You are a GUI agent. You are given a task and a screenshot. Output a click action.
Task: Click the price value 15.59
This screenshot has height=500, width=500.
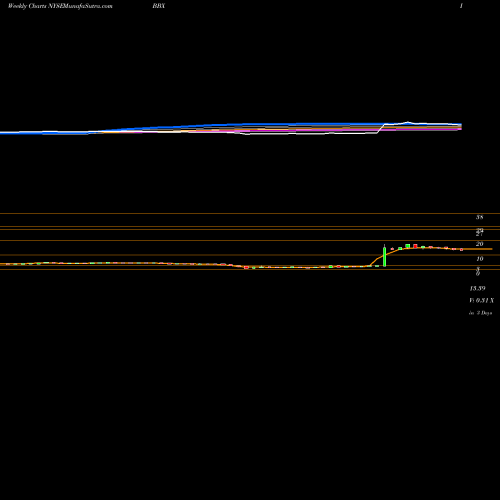(477, 288)
